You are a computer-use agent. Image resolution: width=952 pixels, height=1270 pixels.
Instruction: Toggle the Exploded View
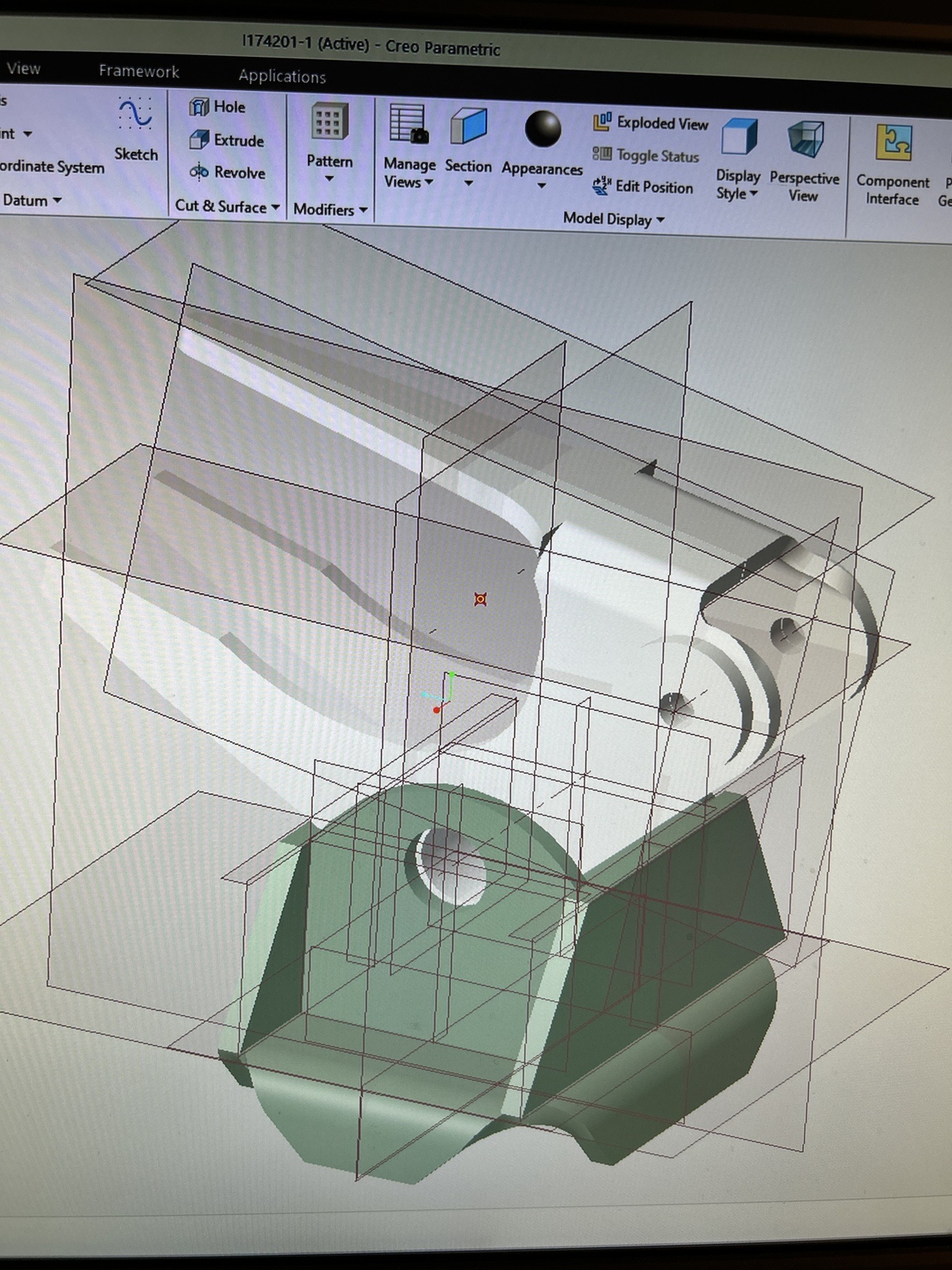pyautogui.click(x=651, y=123)
